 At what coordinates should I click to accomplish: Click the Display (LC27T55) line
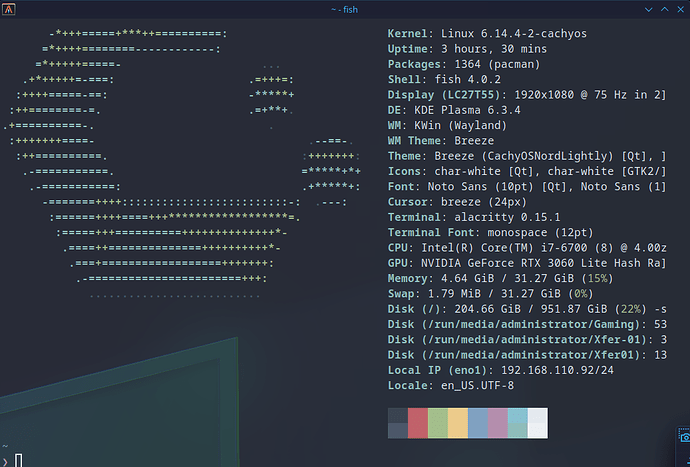click(527, 95)
